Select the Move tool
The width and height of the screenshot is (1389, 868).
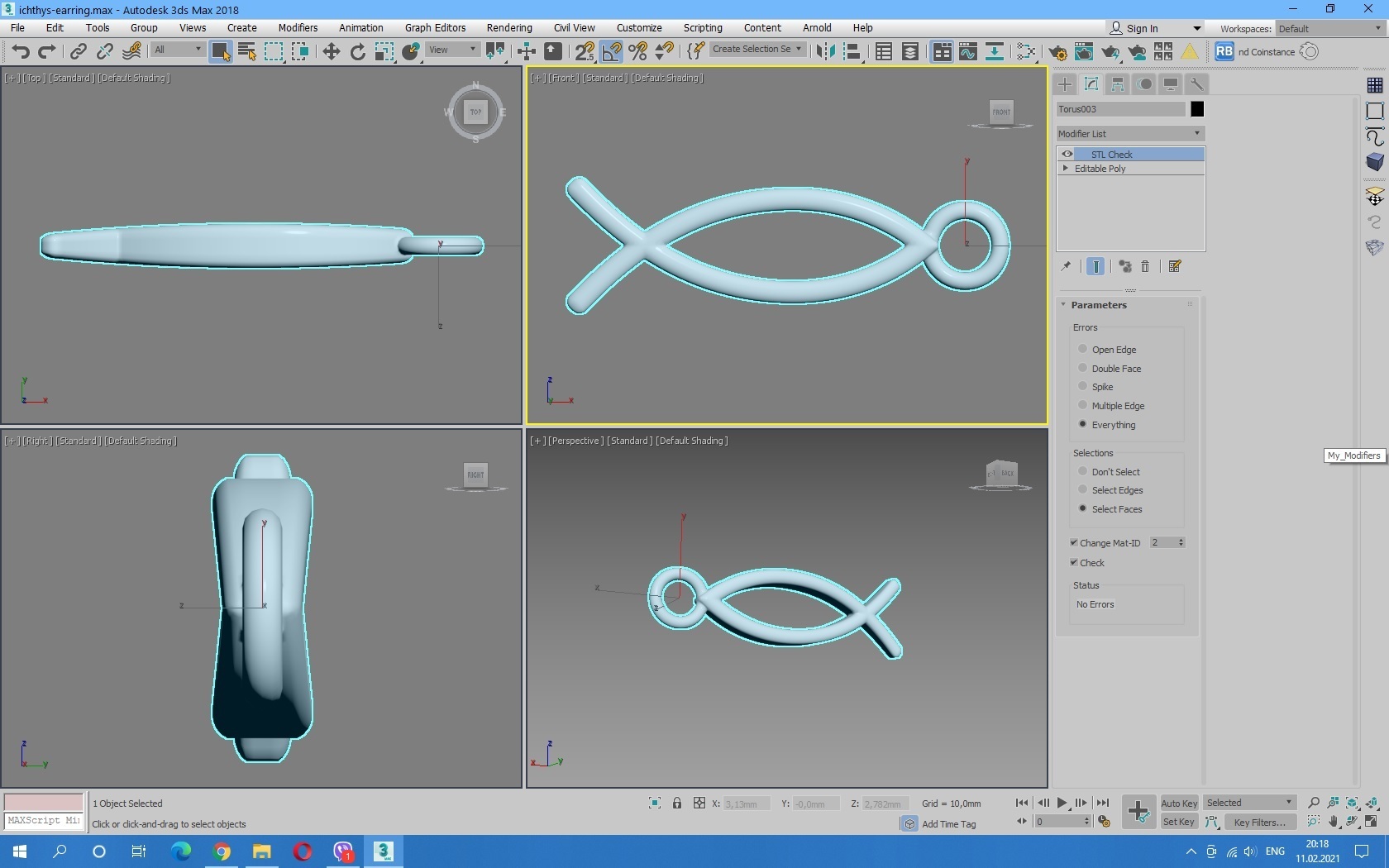coord(331,52)
